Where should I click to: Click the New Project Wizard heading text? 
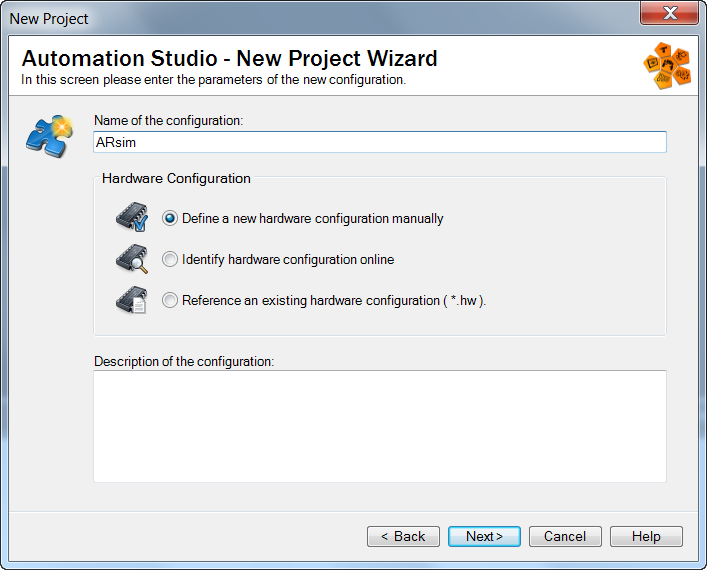pyautogui.click(x=230, y=58)
